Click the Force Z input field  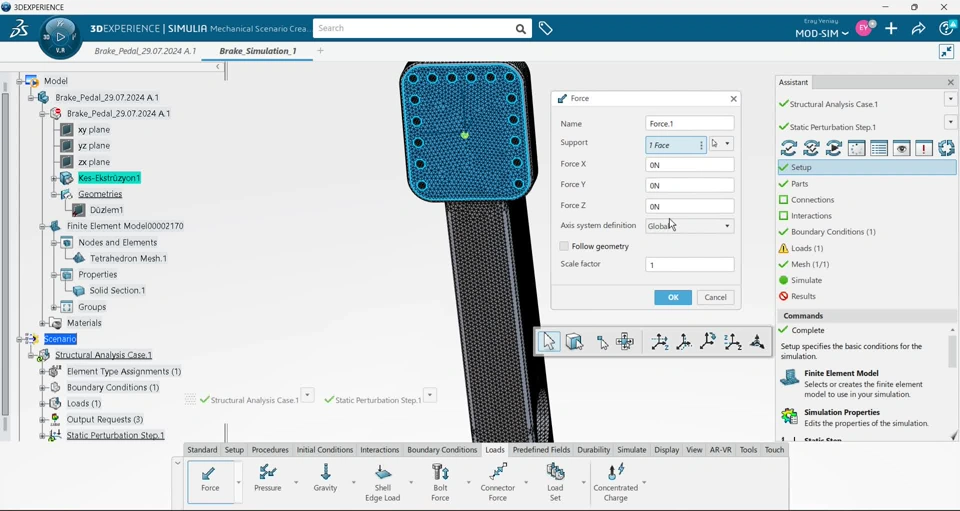689,206
